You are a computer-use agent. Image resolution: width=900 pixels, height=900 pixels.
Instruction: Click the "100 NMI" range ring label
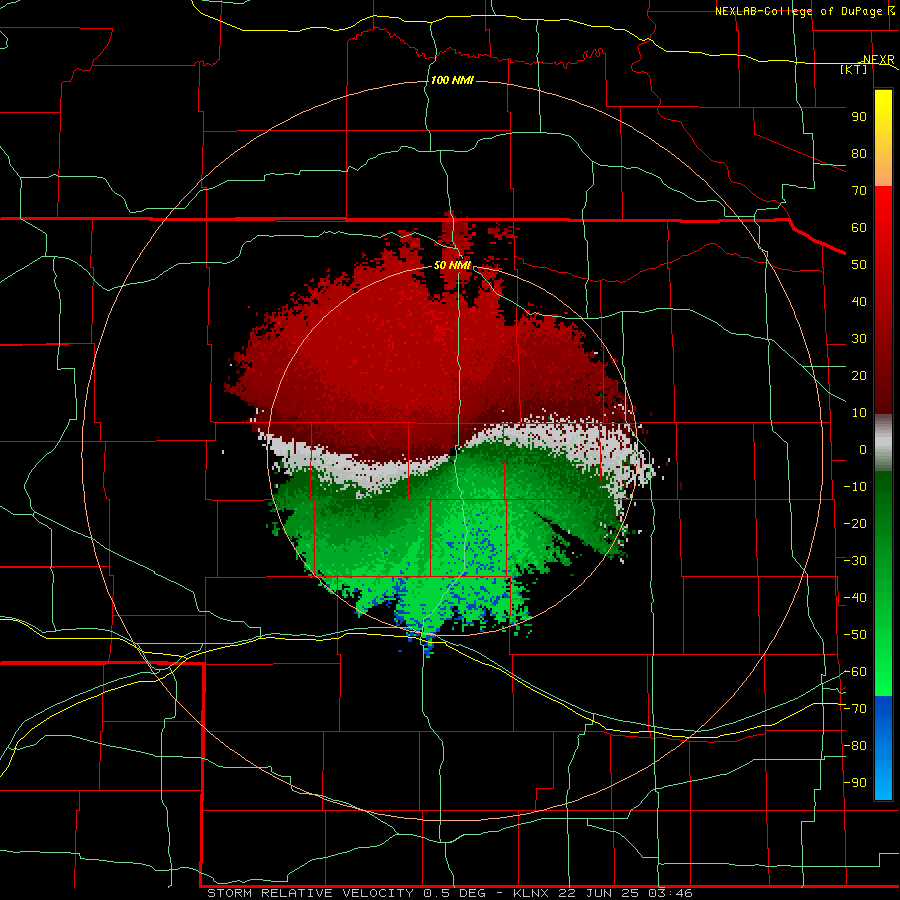(452, 80)
